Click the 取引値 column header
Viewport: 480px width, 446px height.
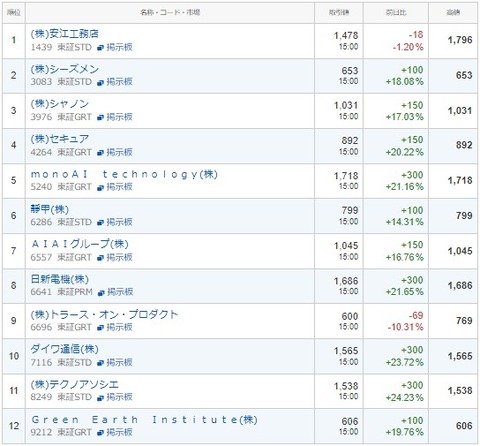[339, 13]
